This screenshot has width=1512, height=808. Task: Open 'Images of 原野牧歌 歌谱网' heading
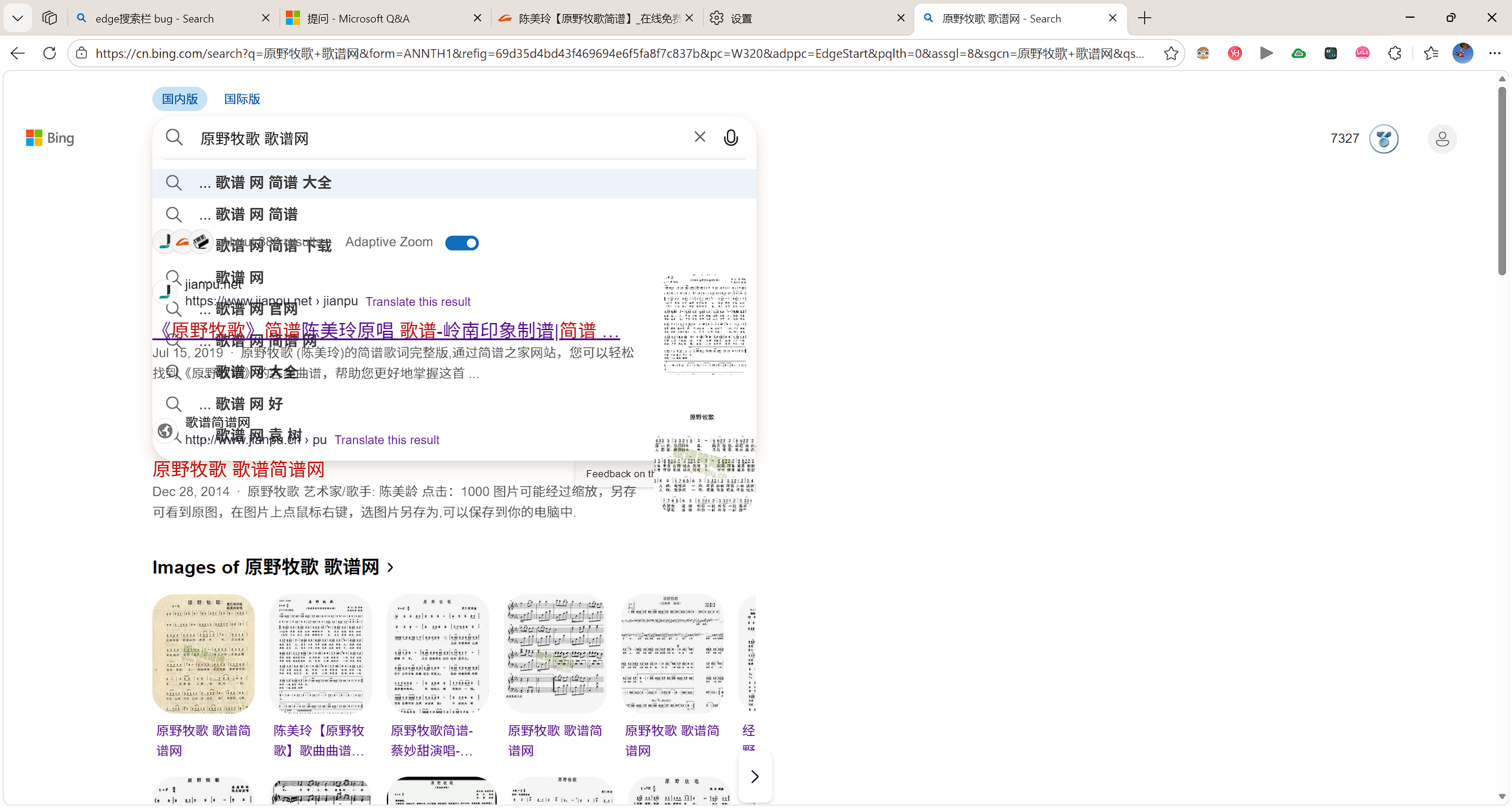(266, 567)
